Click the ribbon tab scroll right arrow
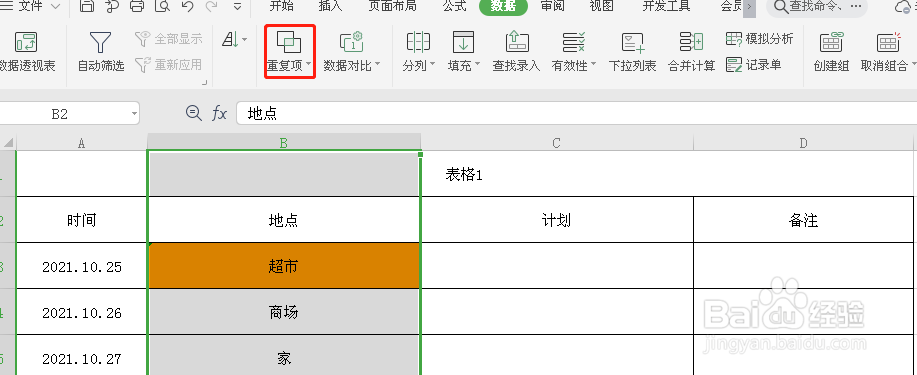The width and height of the screenshot is (917, 375). coord(749,6)
